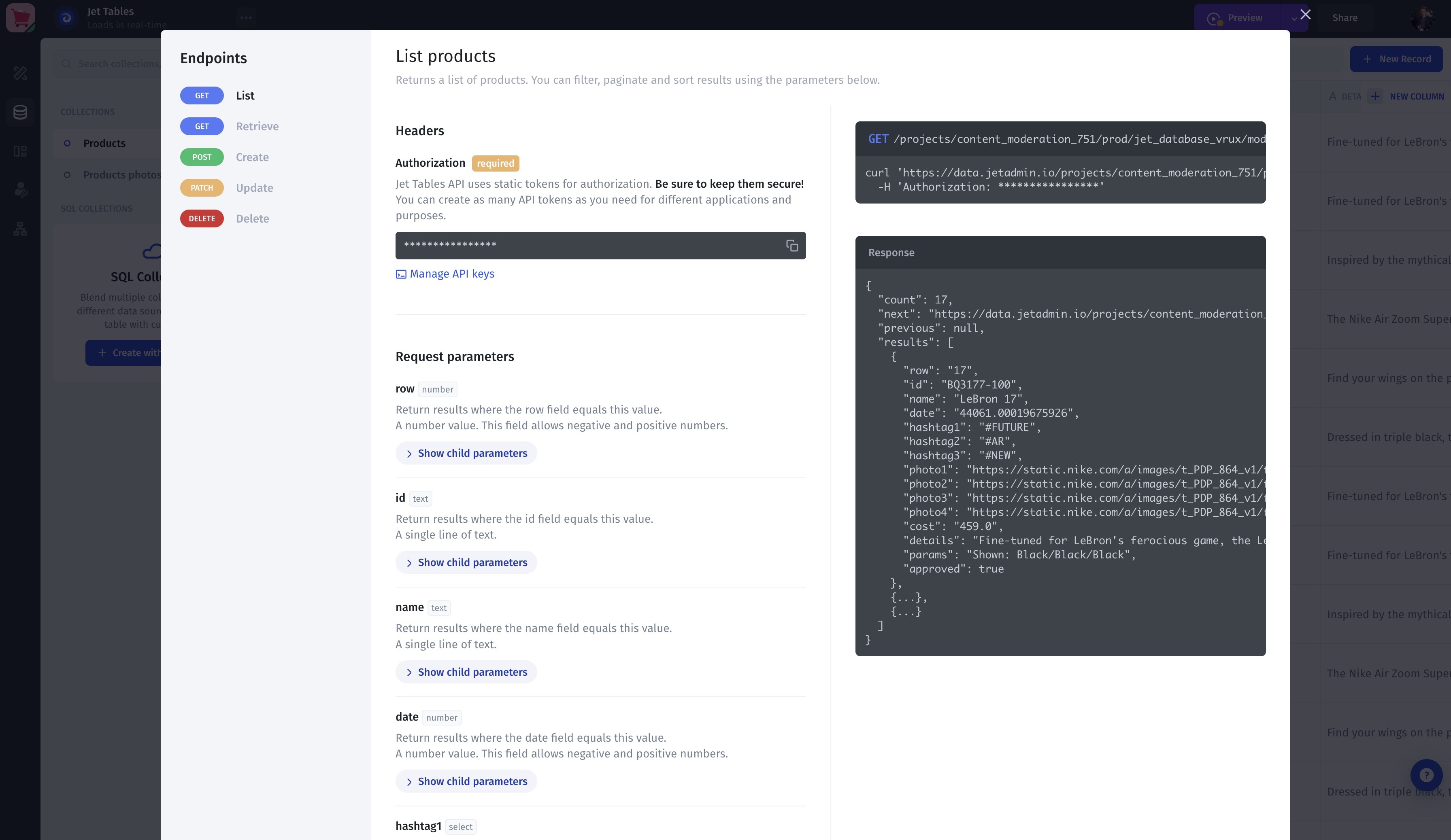Open the Update PATCH endpoint
The image size is (1451, 840).
coord(254,188)
